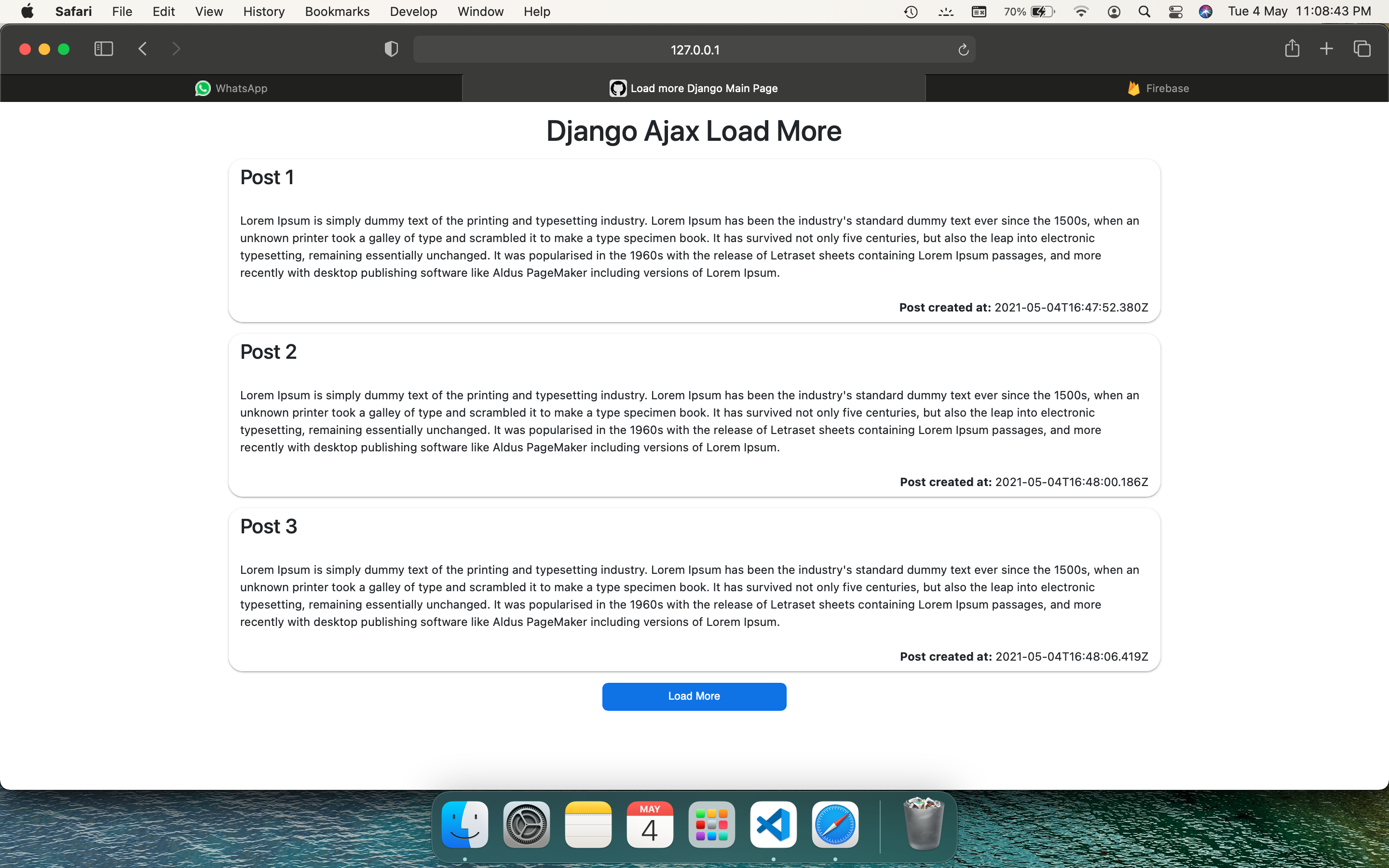Open the Share sheet icon

pyautogui.click(x=1292, y=49)
